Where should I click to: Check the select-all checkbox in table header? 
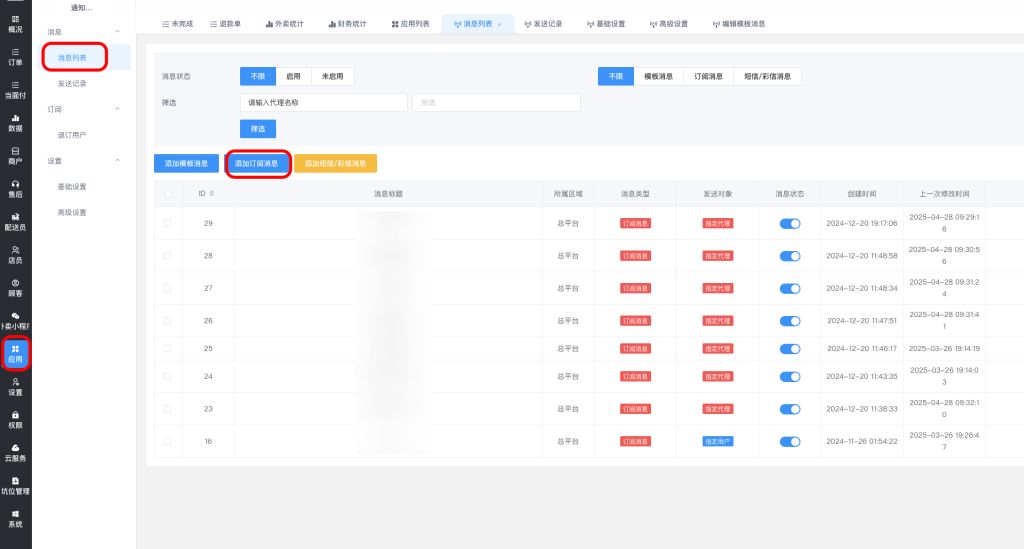pyautogui.click(x=168, y=193)
